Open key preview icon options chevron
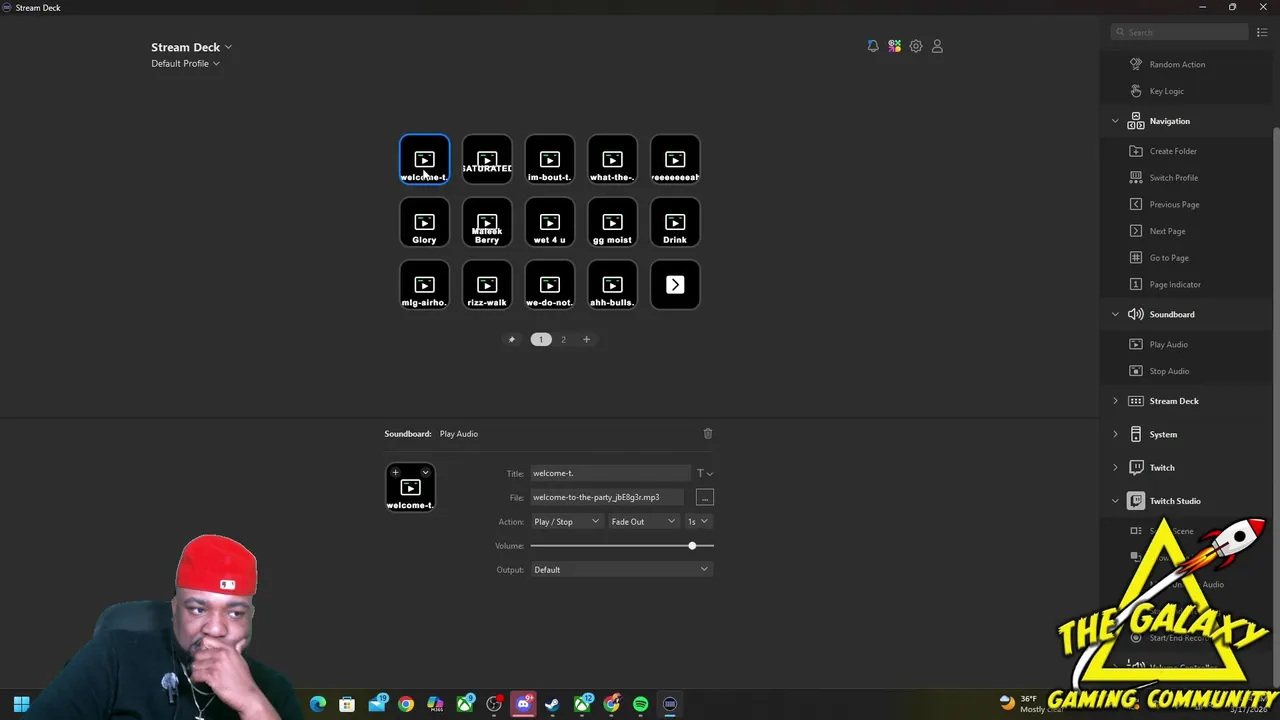This screenshot has height=720, width=1280. point(425,472)
